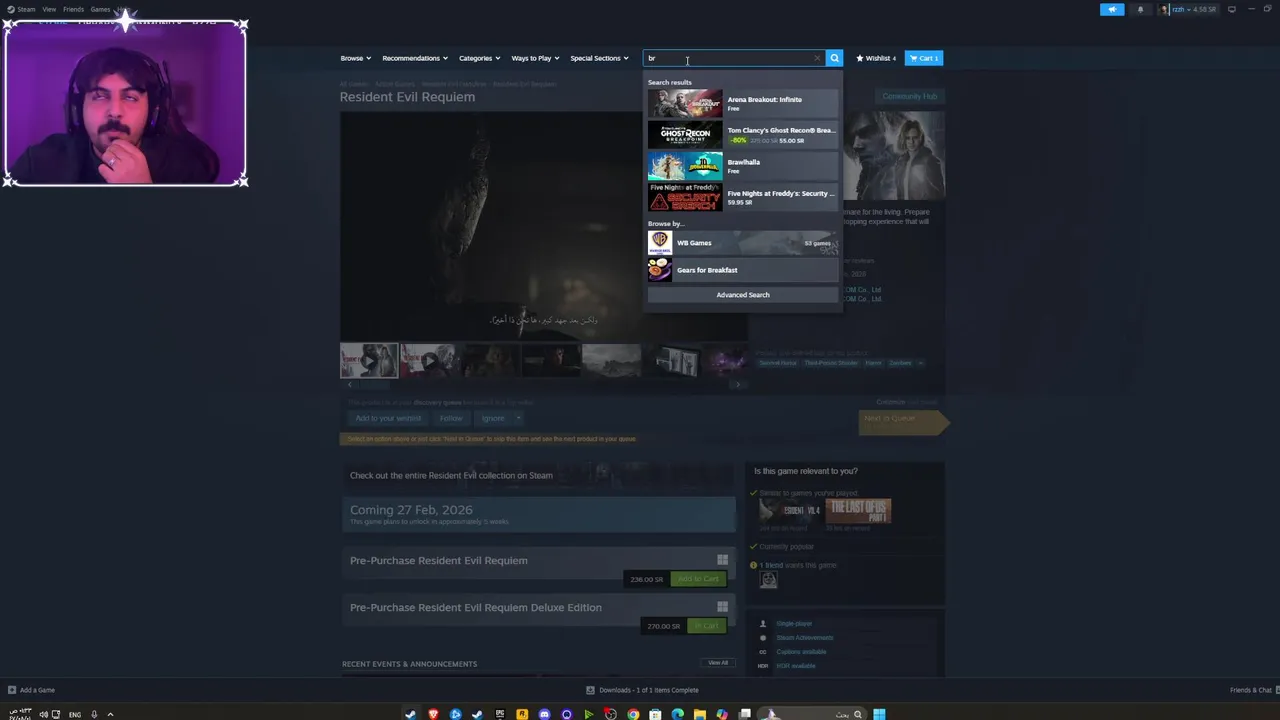1280x720 pixels.
Task: Click the Follow button
Action: 451,418
